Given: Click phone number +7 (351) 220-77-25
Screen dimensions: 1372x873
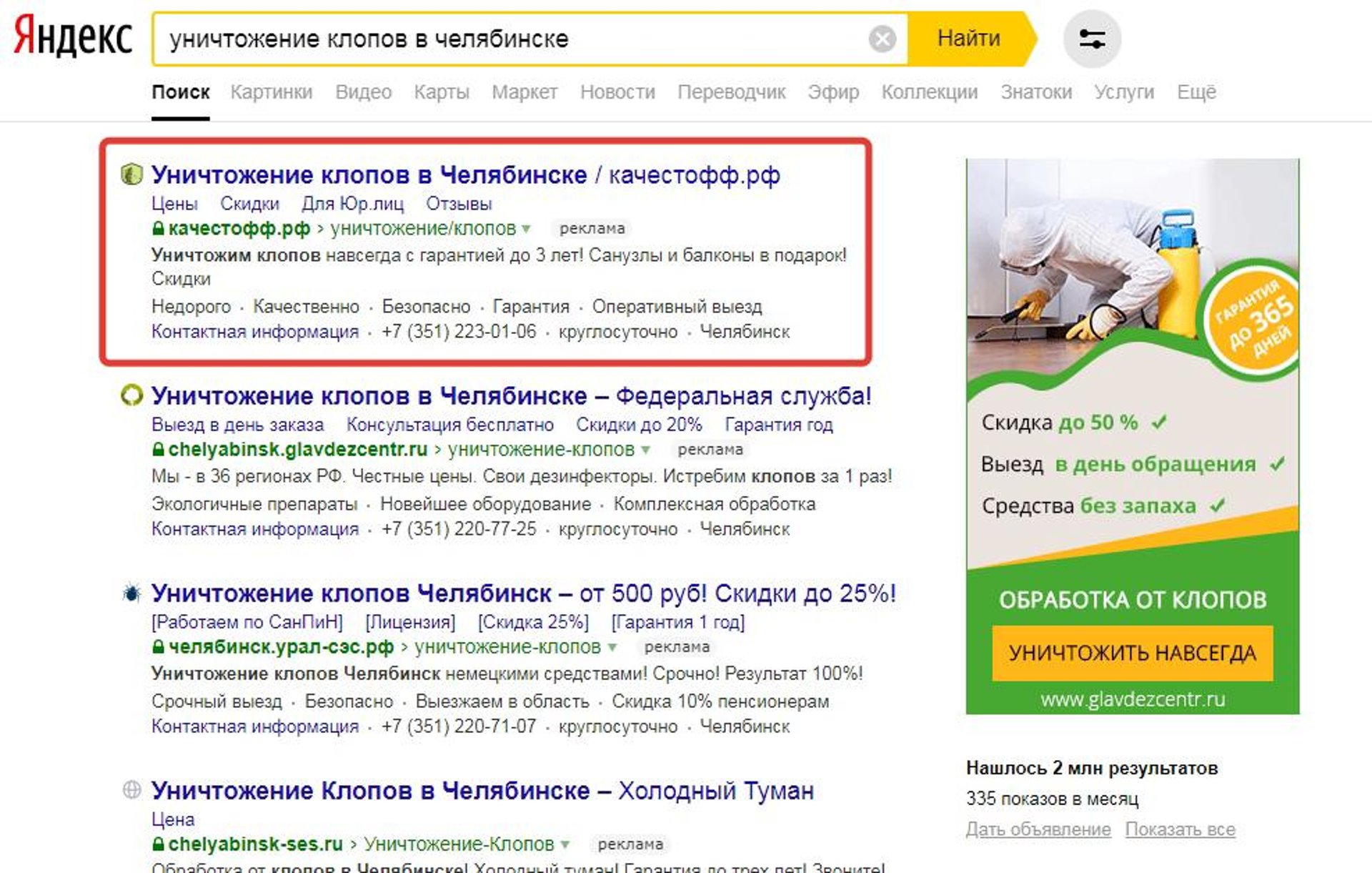Looking at the screenshot, I should click(x=459, y=529).
